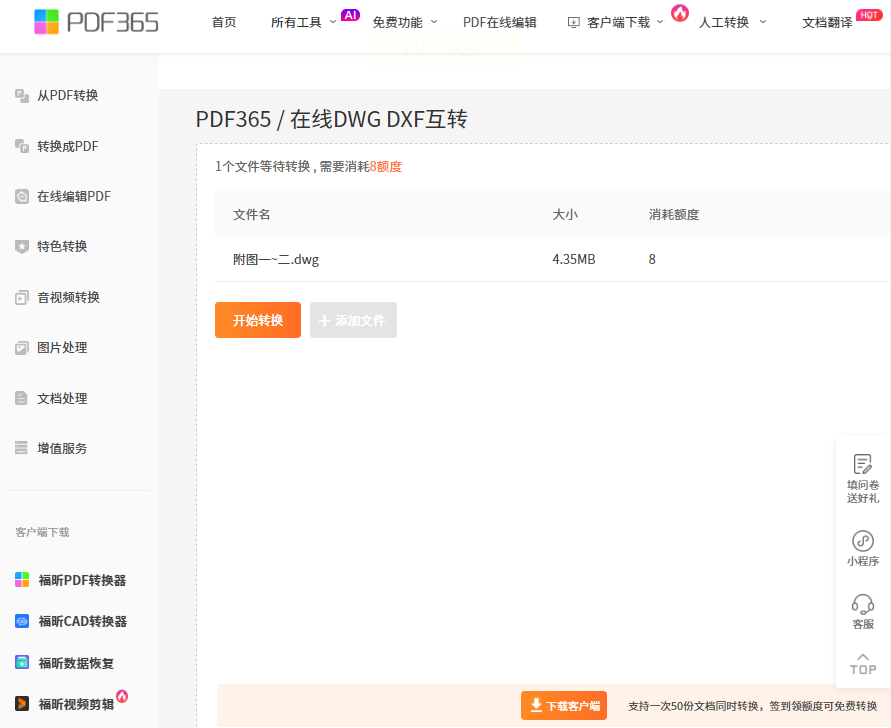Screen dimensions: 891x728
Task: Open the 所有工具 menu
Action: tap(296, 23)
